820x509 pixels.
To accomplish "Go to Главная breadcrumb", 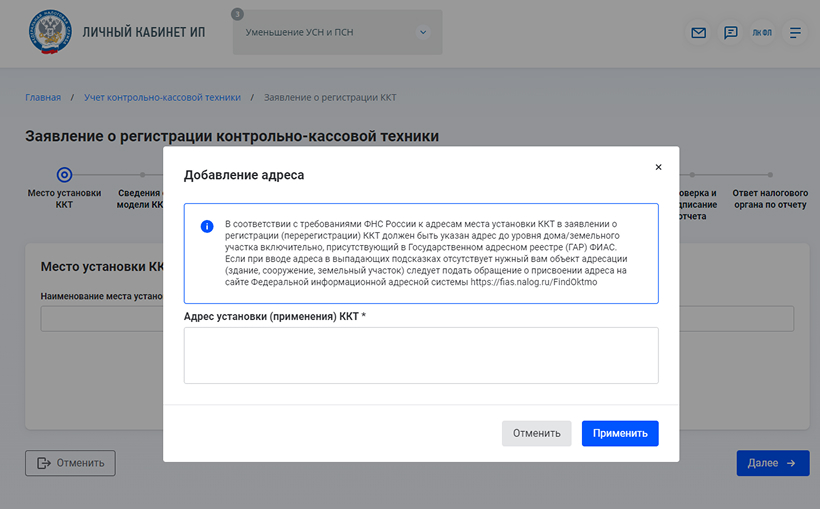I will [x=43, y=97].
